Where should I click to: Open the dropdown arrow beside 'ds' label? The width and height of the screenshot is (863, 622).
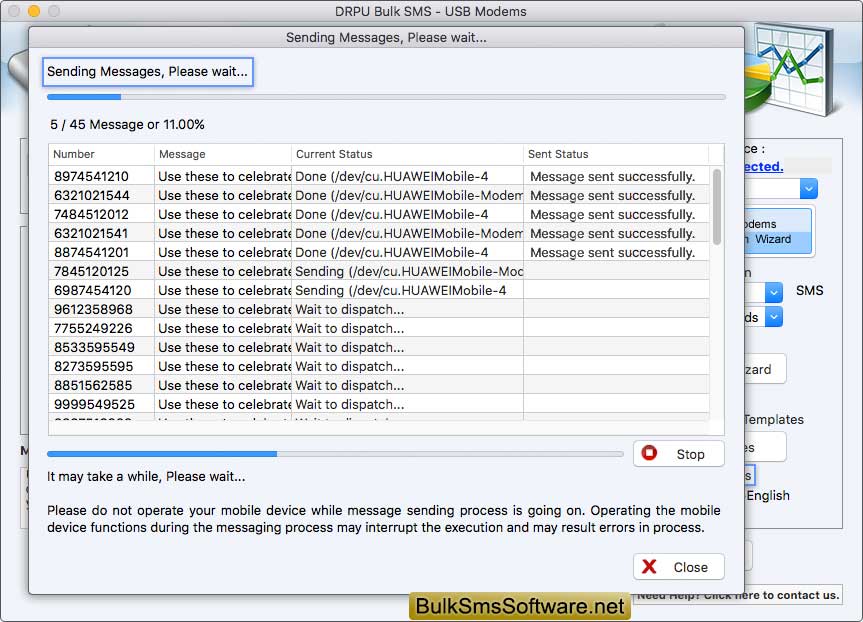pos(774,317)
